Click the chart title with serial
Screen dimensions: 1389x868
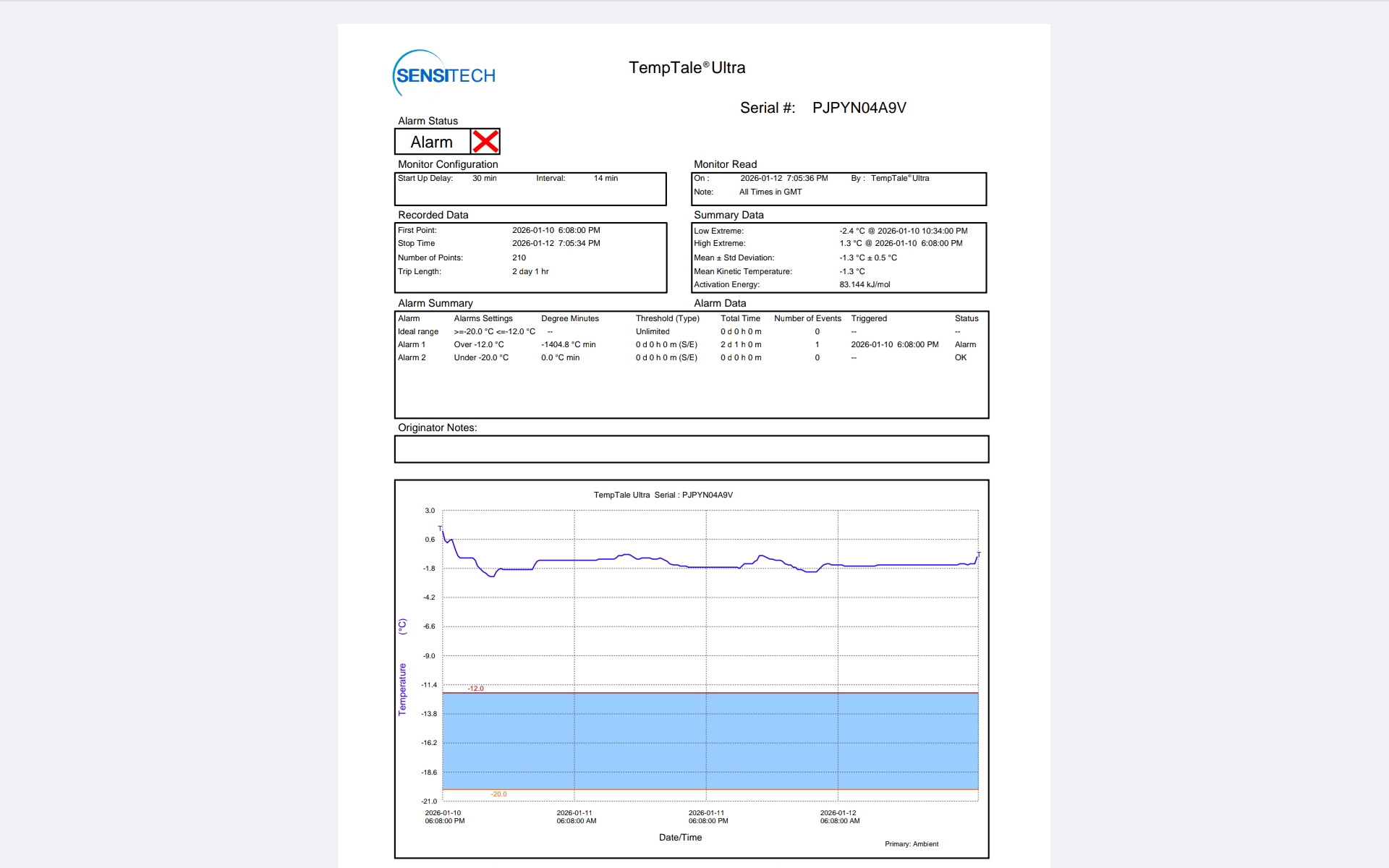[x=663, y=495]
